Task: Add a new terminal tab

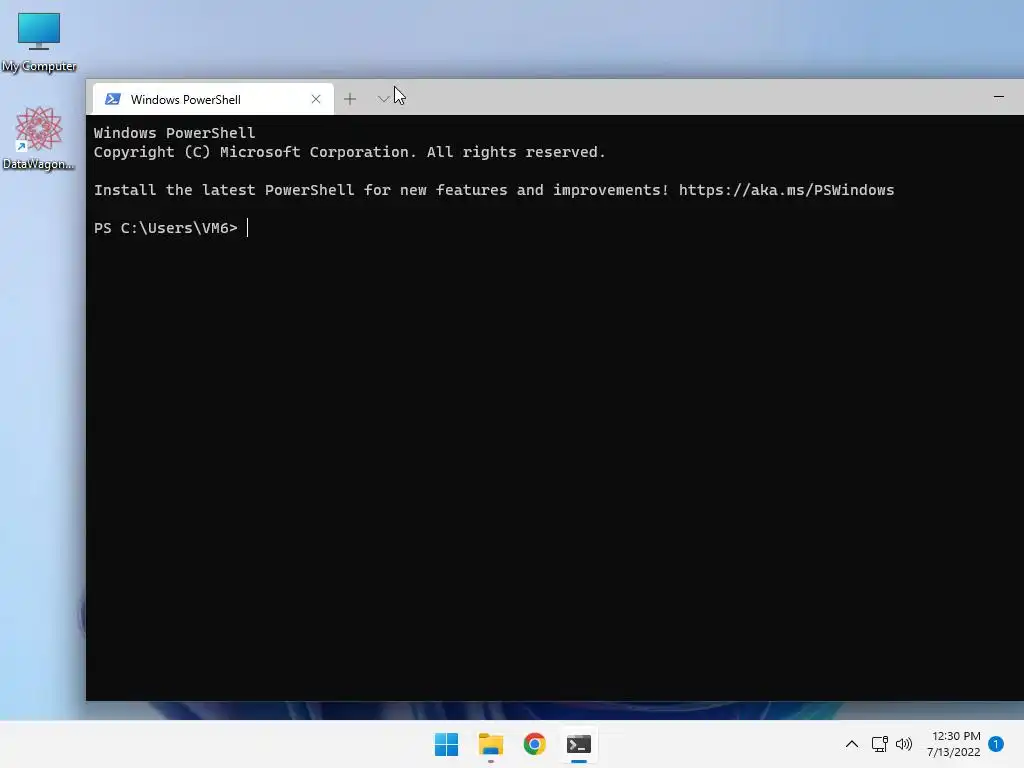Action: click(x=350, y=99)
